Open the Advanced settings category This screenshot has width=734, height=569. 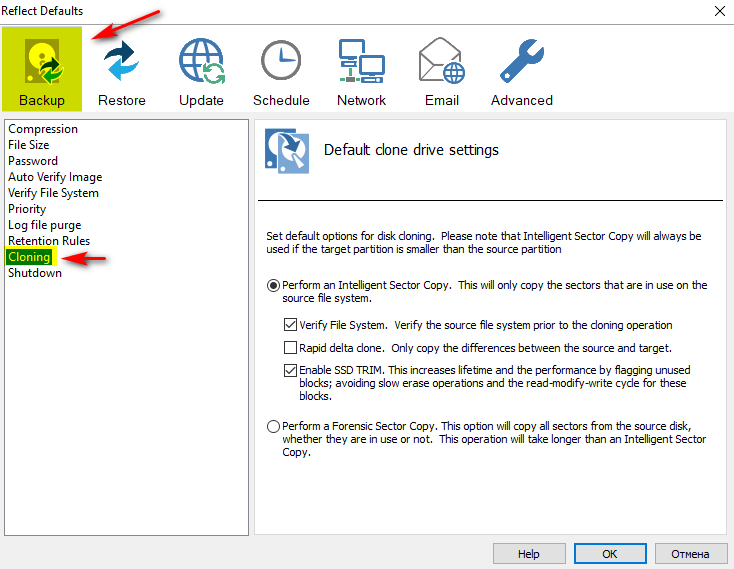pos(521,73)
